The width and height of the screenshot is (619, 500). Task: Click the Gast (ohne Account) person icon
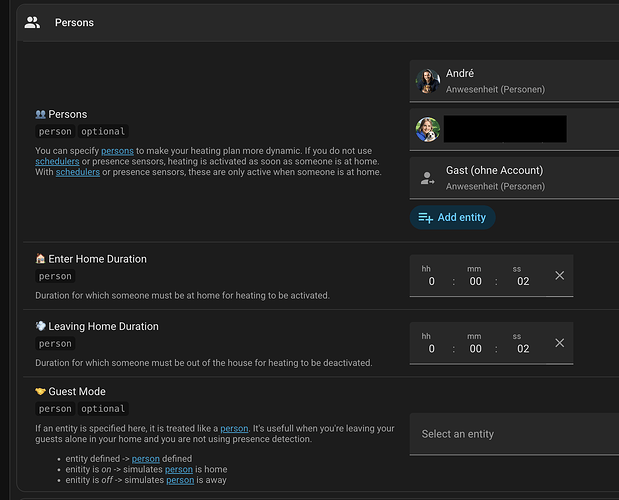427,178
